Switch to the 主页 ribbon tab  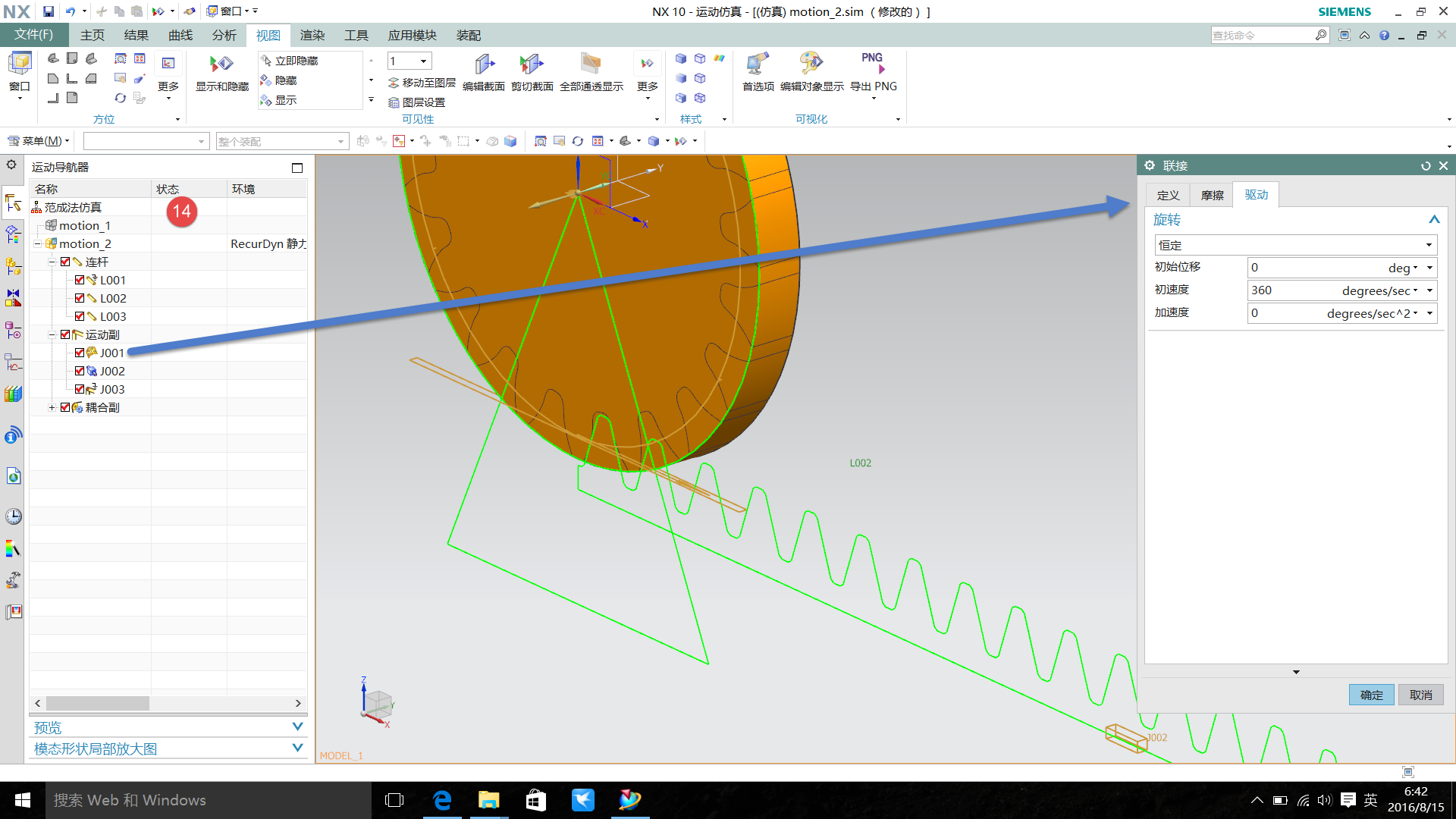tap(93, 35)
